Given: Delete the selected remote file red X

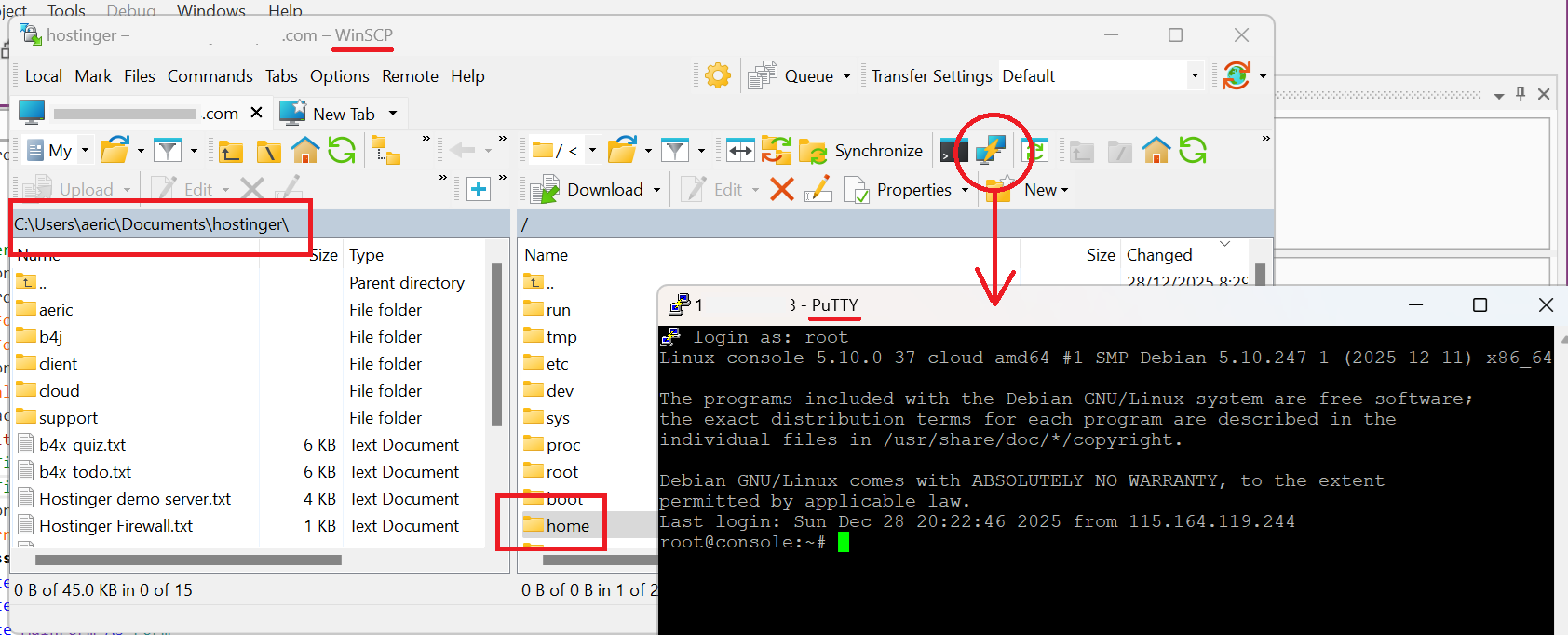Looking at the screenshot, I should click(x=782, y=189).
